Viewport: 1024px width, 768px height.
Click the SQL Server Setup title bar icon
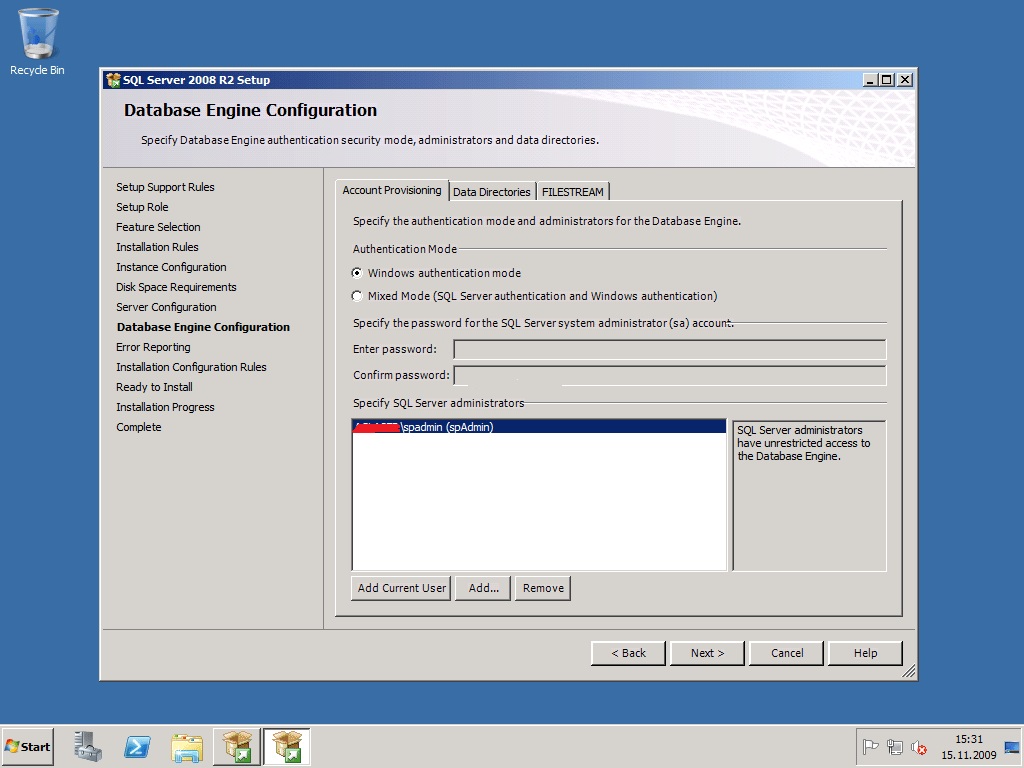[x=113, y=80]
